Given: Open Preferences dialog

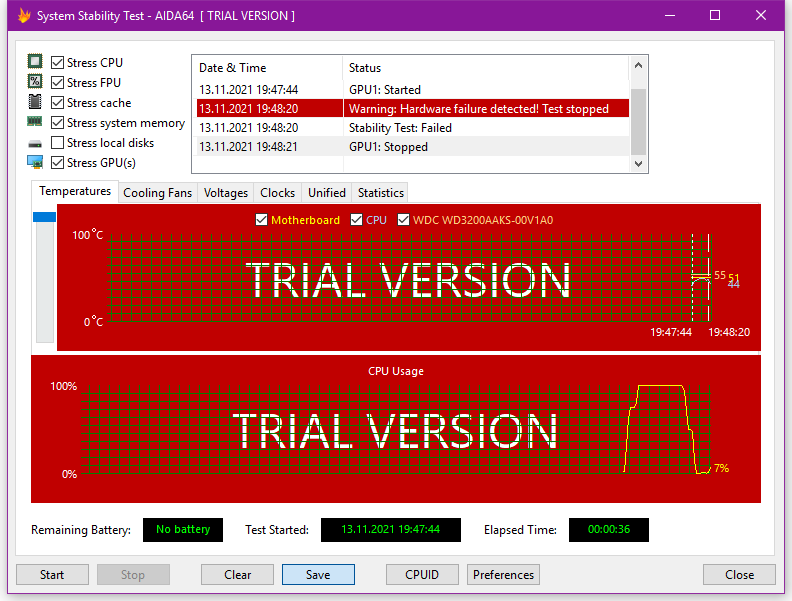Looking at the screenshot, I should point(503,575).
